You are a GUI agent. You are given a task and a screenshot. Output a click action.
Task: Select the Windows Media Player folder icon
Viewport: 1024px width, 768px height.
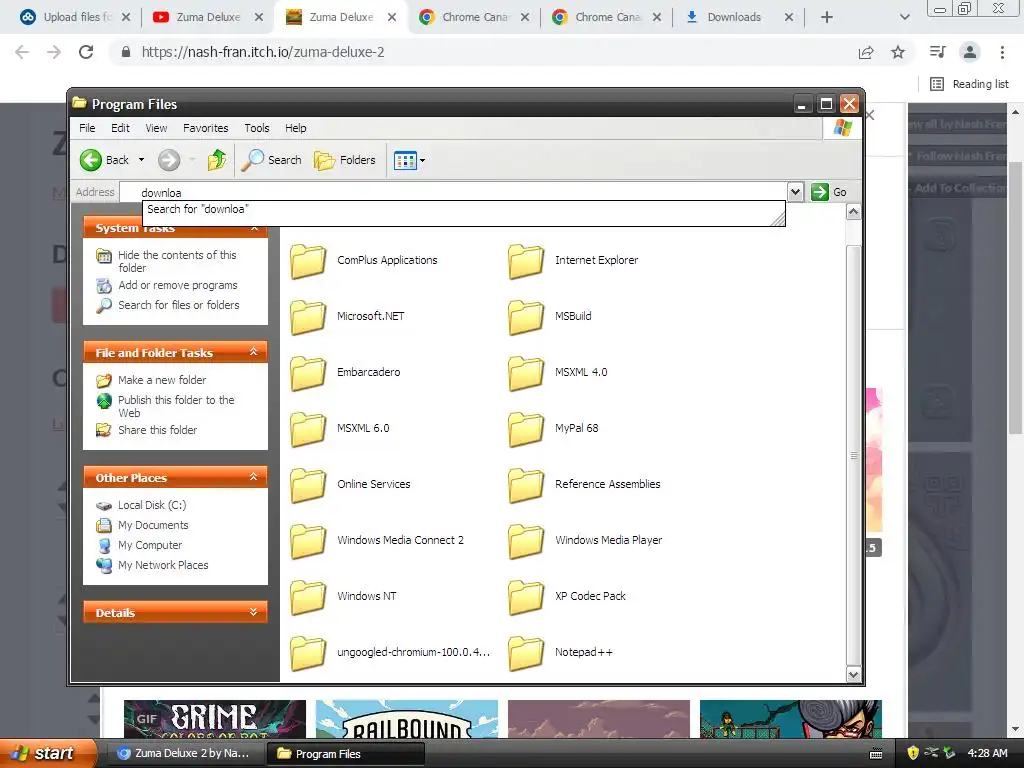[x=526, y=541]
